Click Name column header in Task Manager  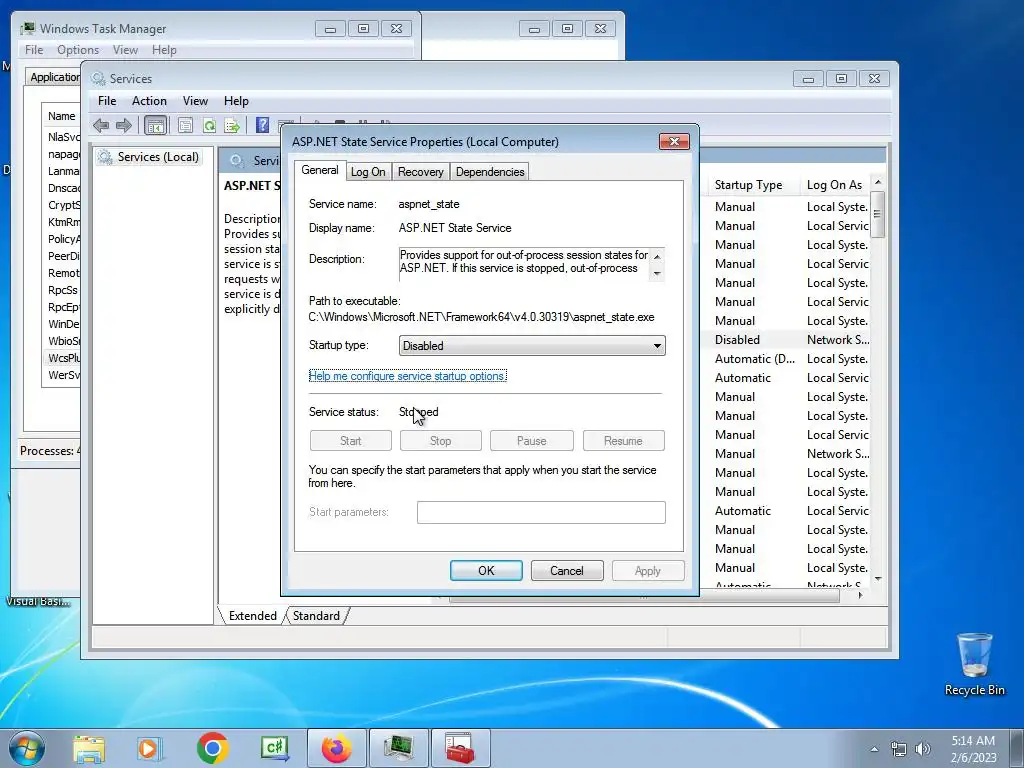pos(61,116)
